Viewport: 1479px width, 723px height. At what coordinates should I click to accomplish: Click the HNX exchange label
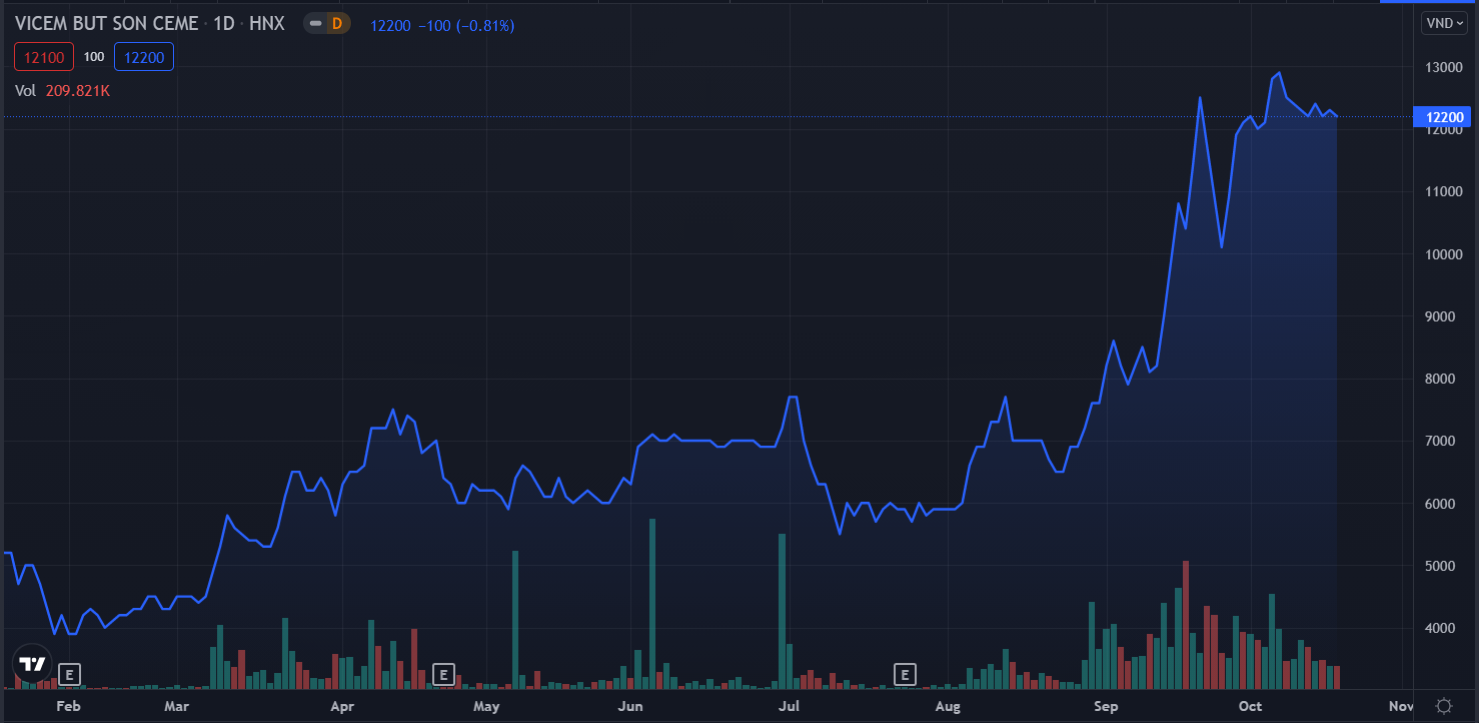267,24
